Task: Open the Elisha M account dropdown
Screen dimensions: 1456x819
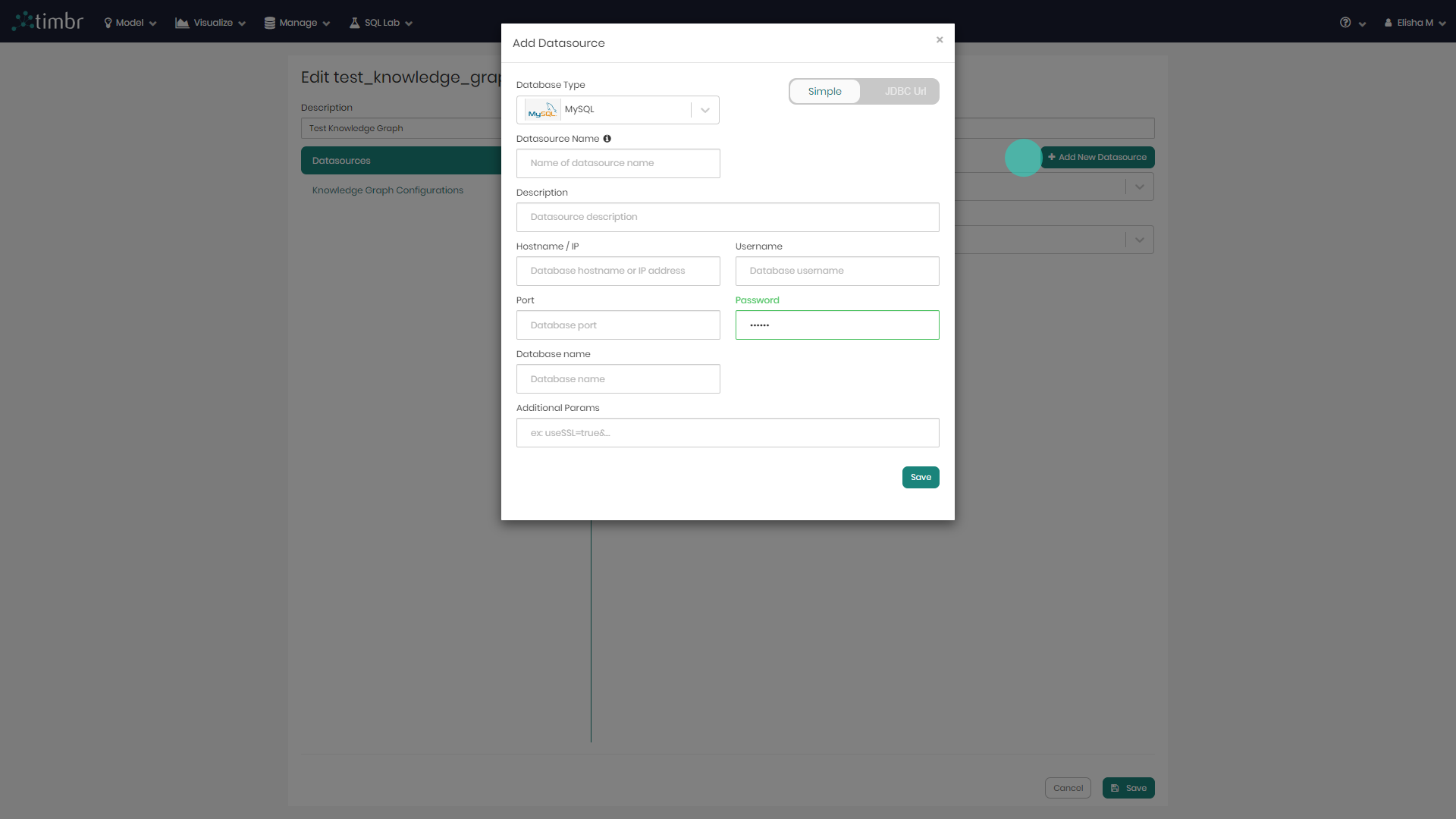Action: coord(1415,23)
